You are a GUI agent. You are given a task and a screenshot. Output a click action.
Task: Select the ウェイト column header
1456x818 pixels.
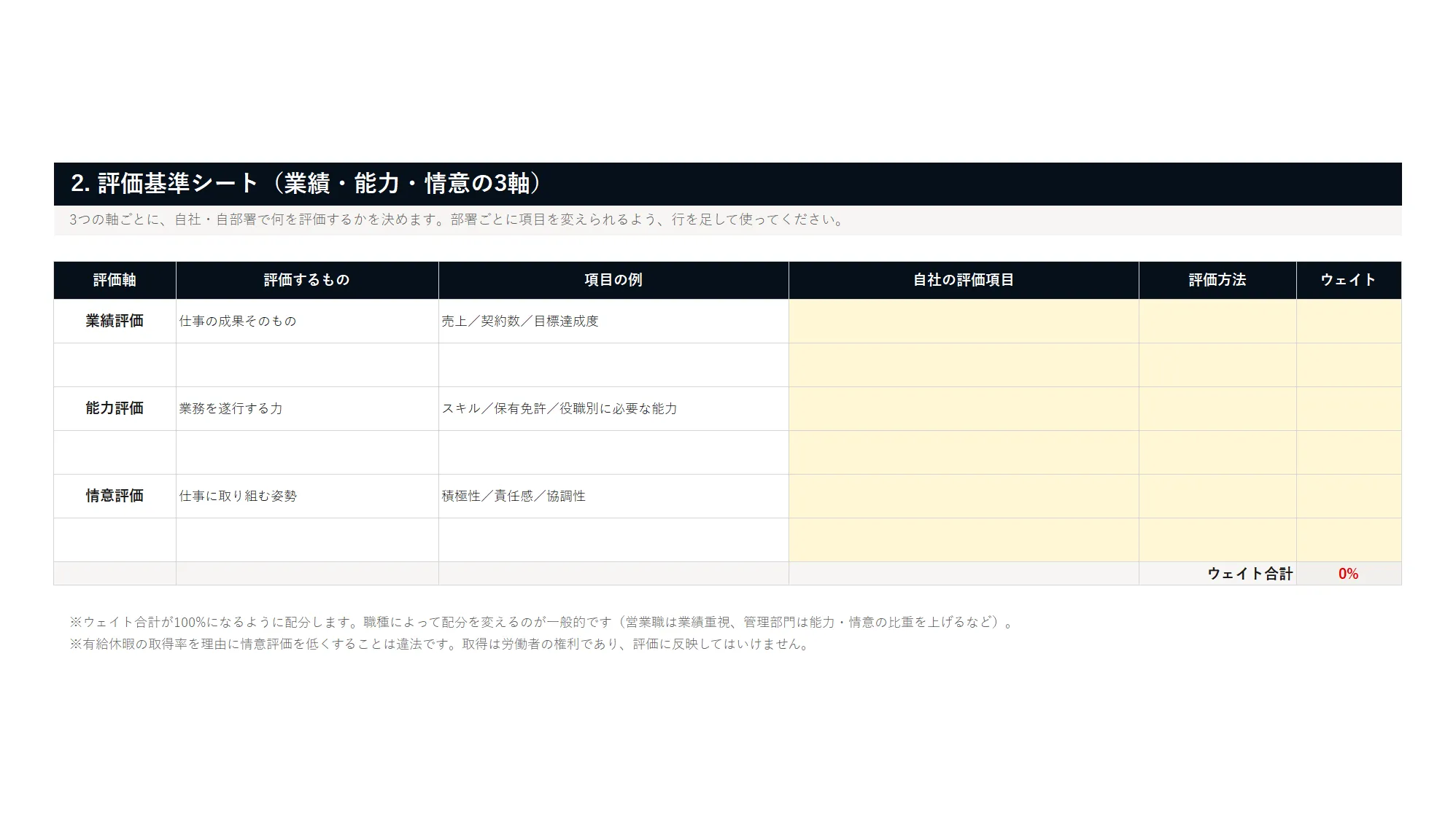point(1349,280)
